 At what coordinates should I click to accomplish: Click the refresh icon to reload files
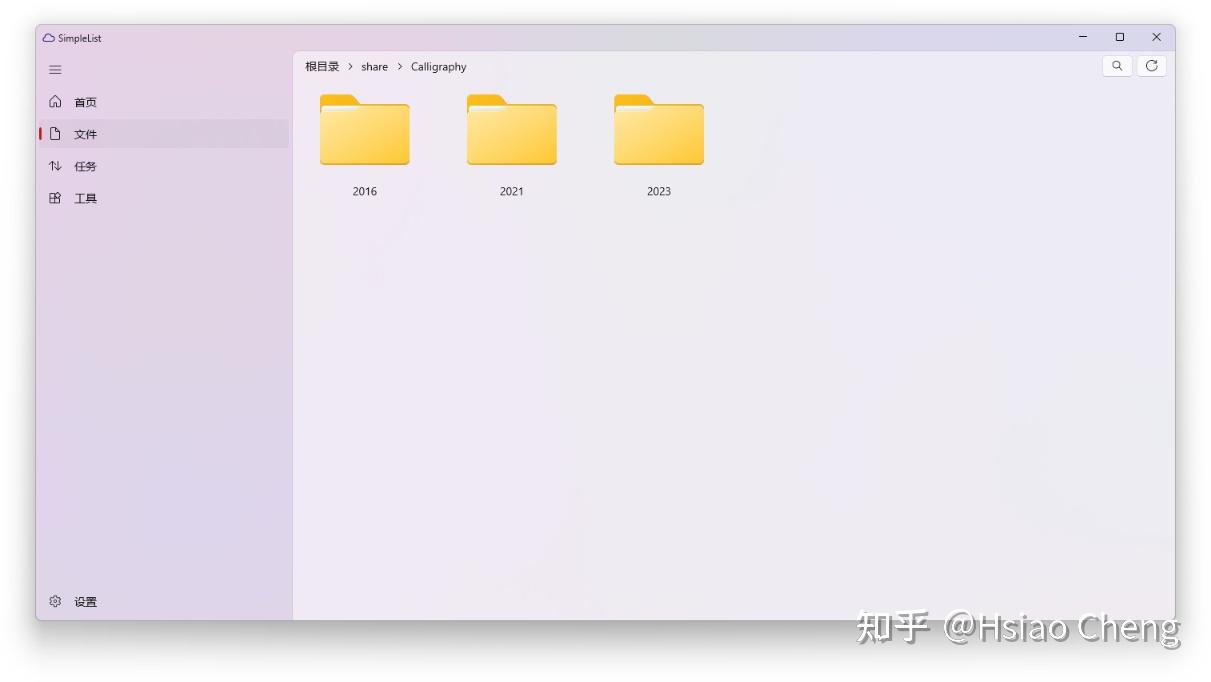pyautogui.click(x=1151, y=65)
